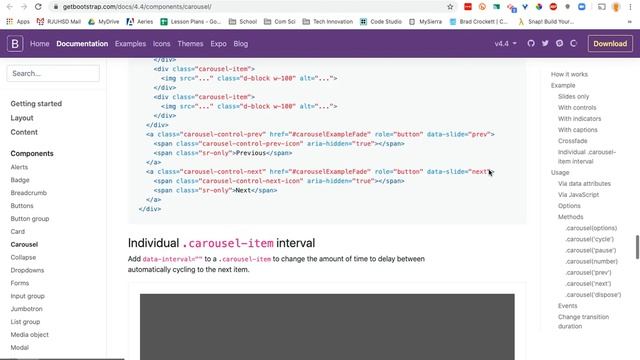Open Breadcrumb in components sidebar
This screenshot has width=640, height=360.
(x=29, y=193)
